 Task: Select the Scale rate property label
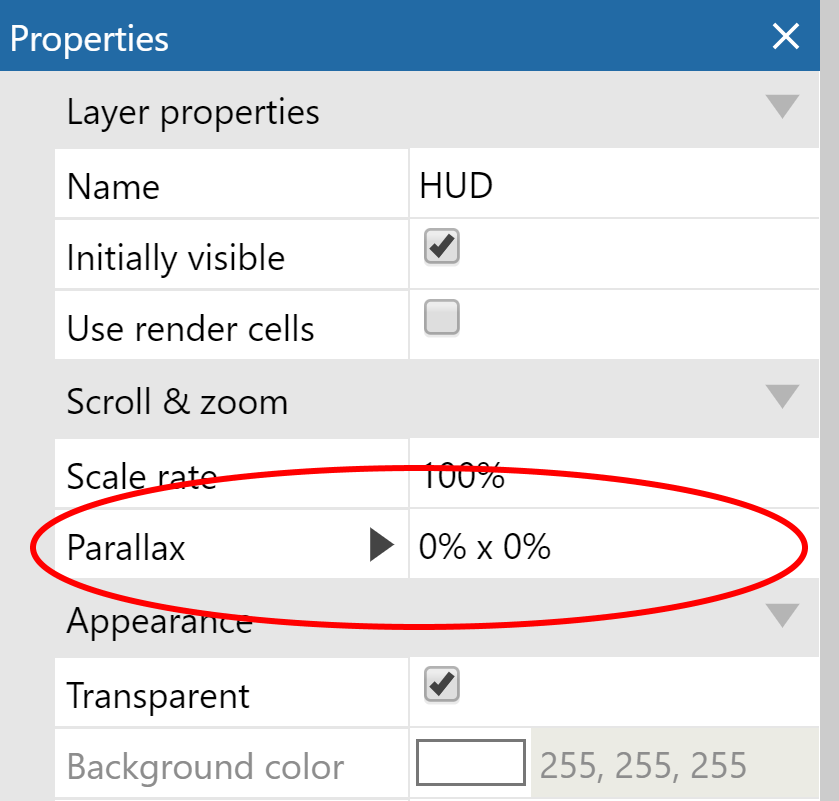(x=141, y=477)
